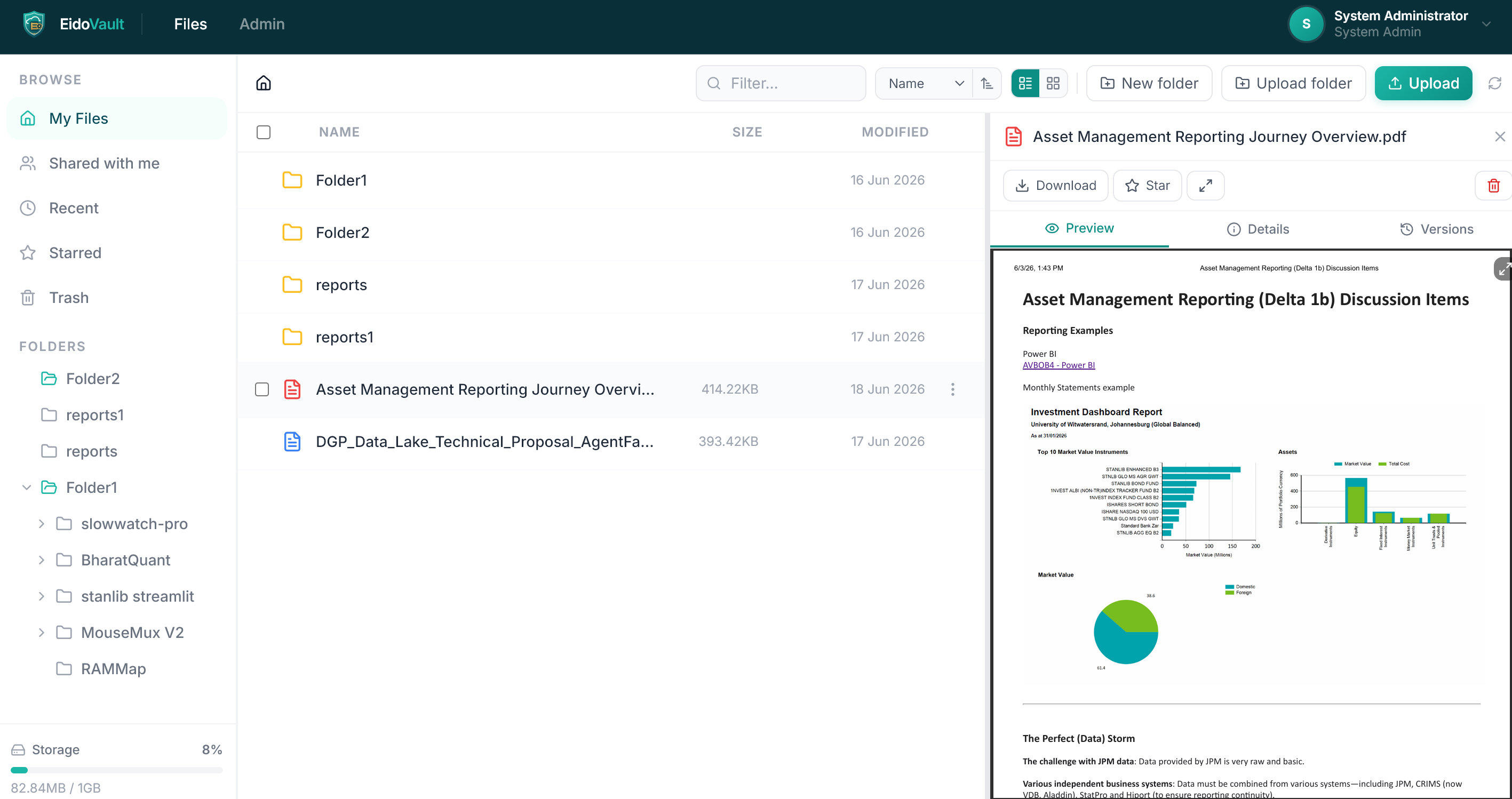Open the Folder1 yellow folder icon

[x=292, y=180]
